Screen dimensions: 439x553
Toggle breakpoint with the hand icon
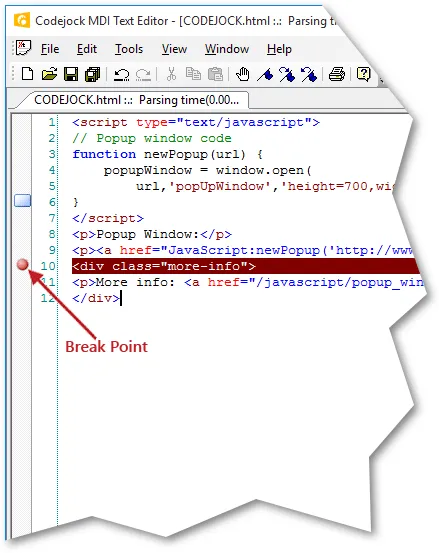click(243, 74)
